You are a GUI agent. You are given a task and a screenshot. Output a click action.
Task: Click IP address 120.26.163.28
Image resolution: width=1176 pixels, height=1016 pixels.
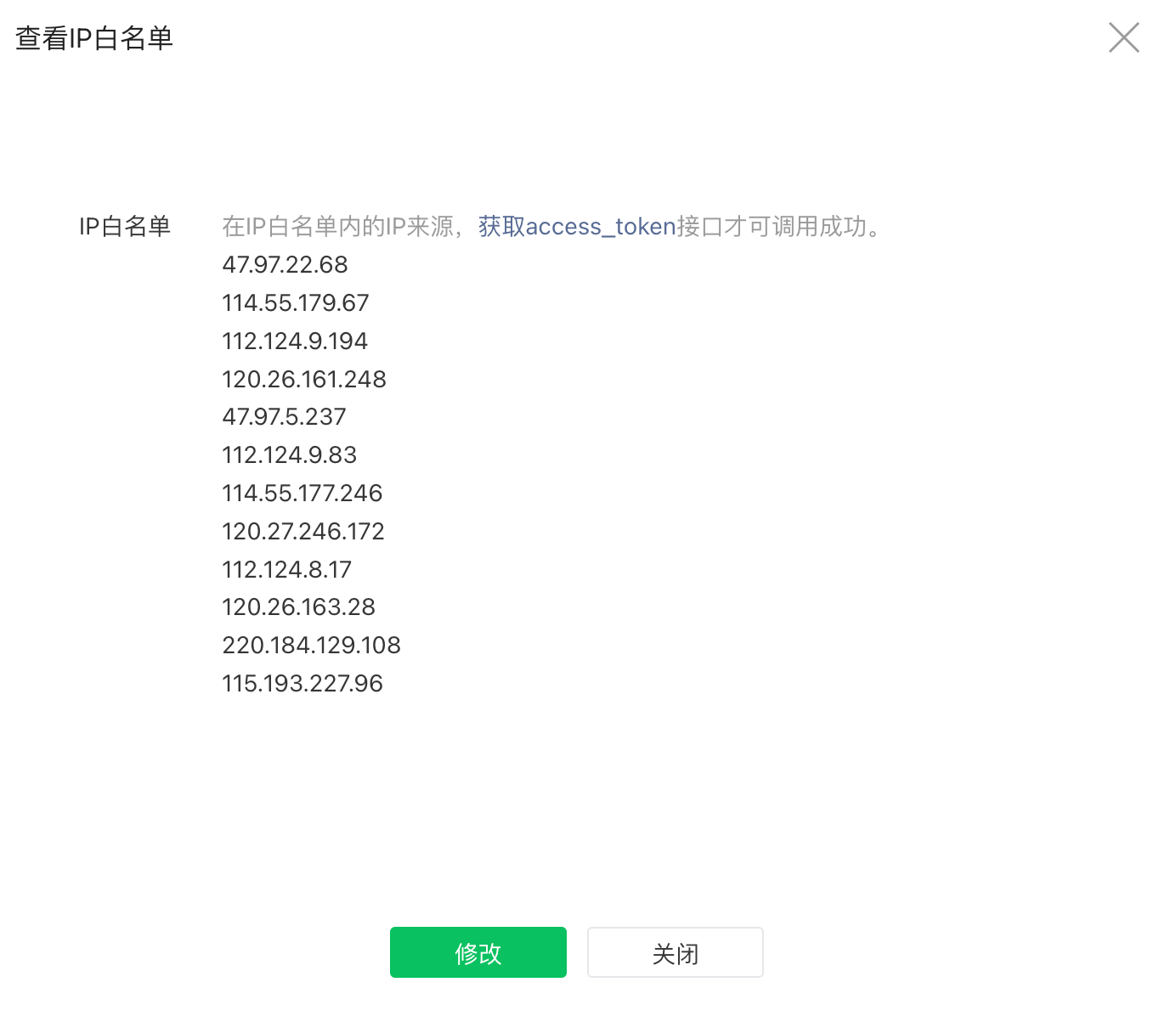tap(299, 607)
